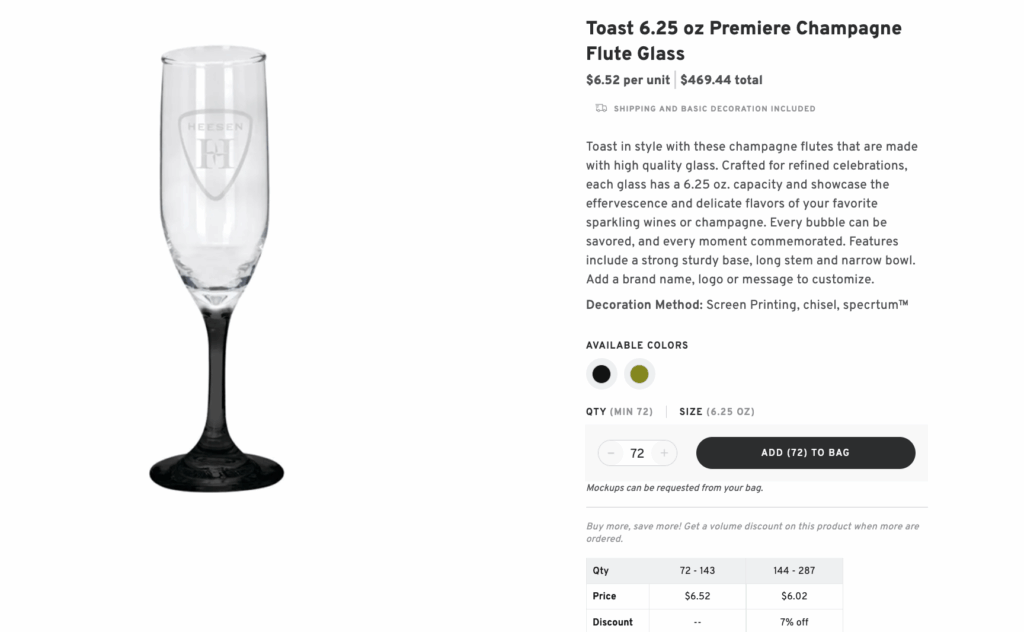Click the $6.02 price cell in table
Viewport: 1024px width, 632px height.
[x=794, y=596]
